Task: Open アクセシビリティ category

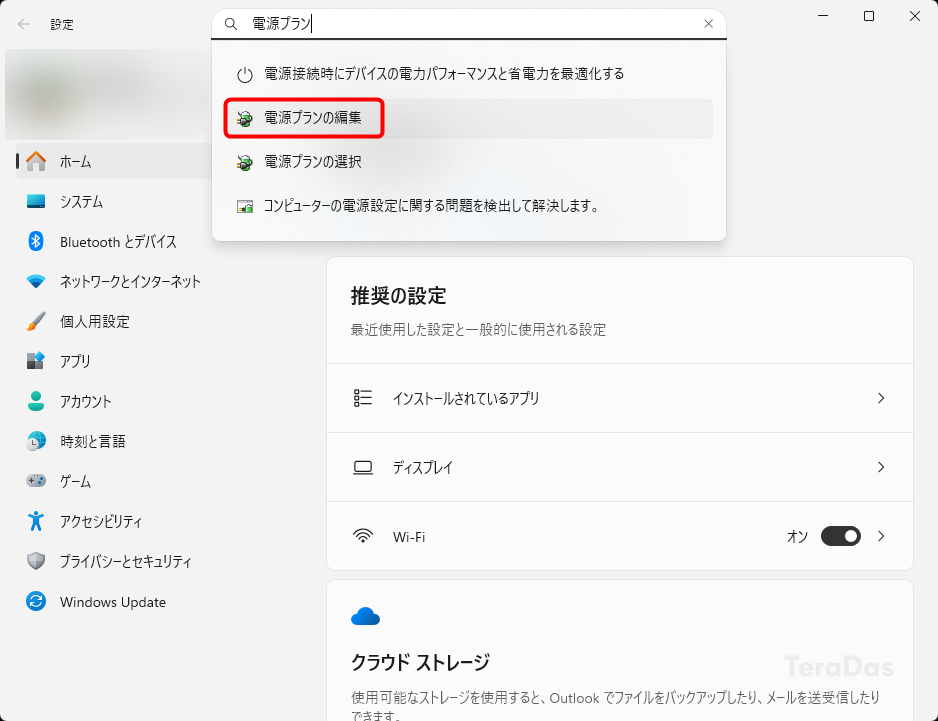Action: click(114, 522)
